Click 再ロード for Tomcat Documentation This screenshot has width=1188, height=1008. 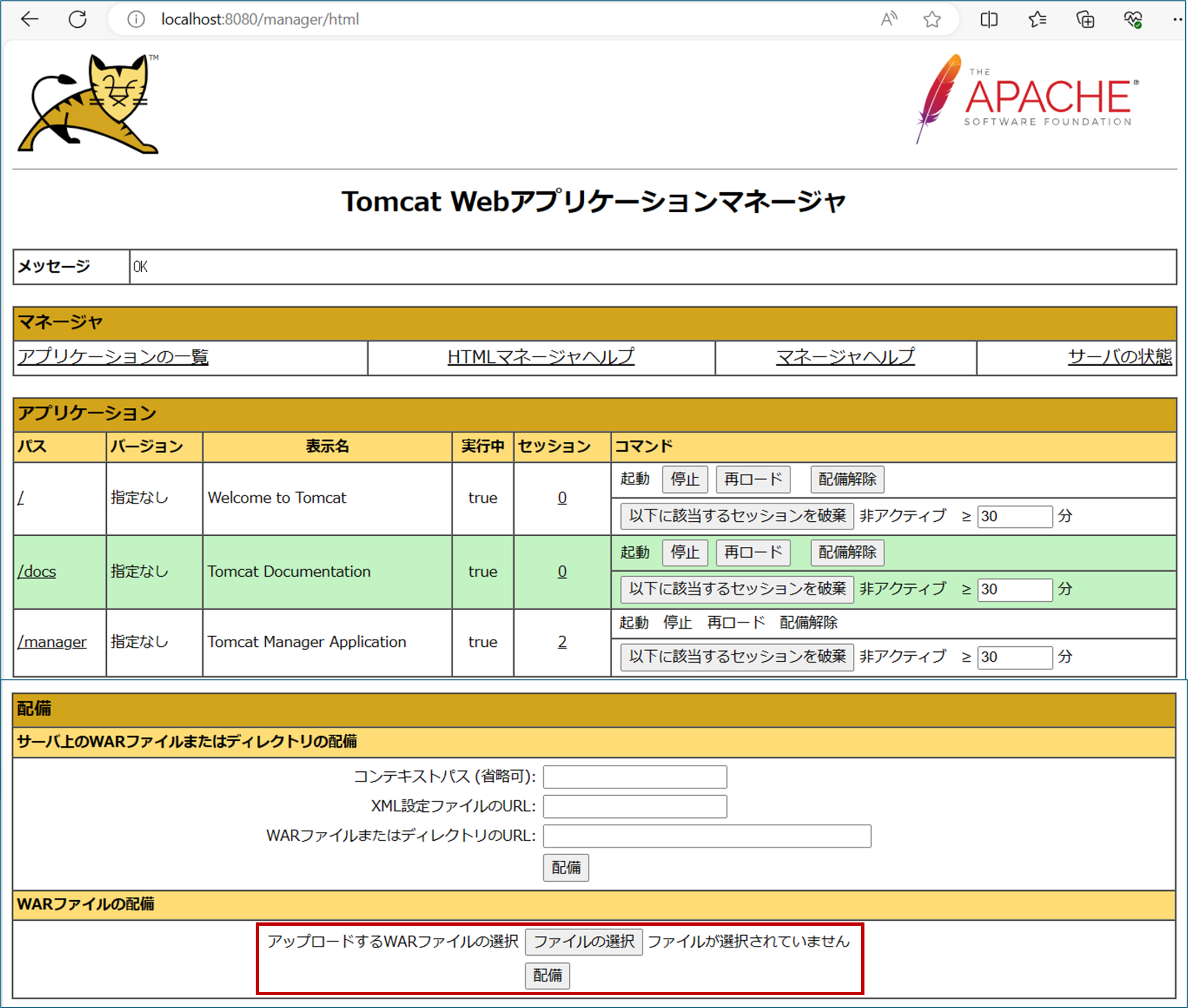pyautogui.click(x=753, y=552)
